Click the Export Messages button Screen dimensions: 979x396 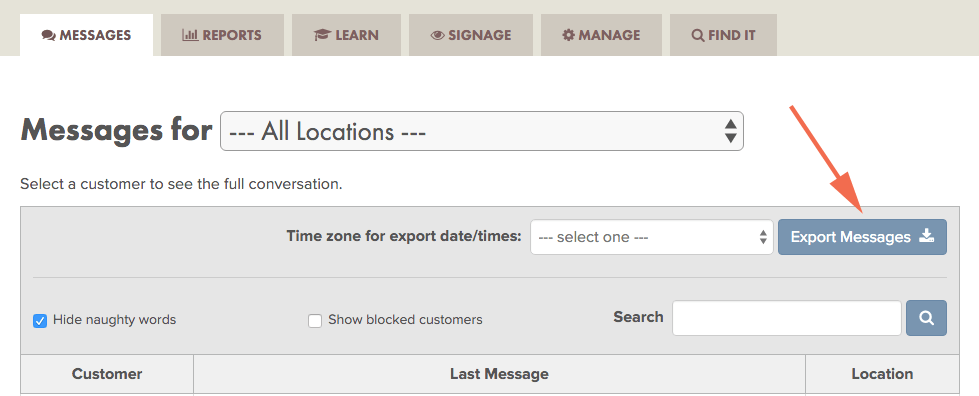[862, 237]
